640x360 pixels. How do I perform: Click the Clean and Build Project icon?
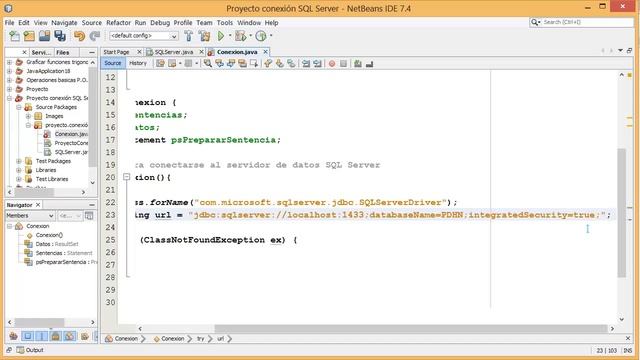tap(204, 36)
